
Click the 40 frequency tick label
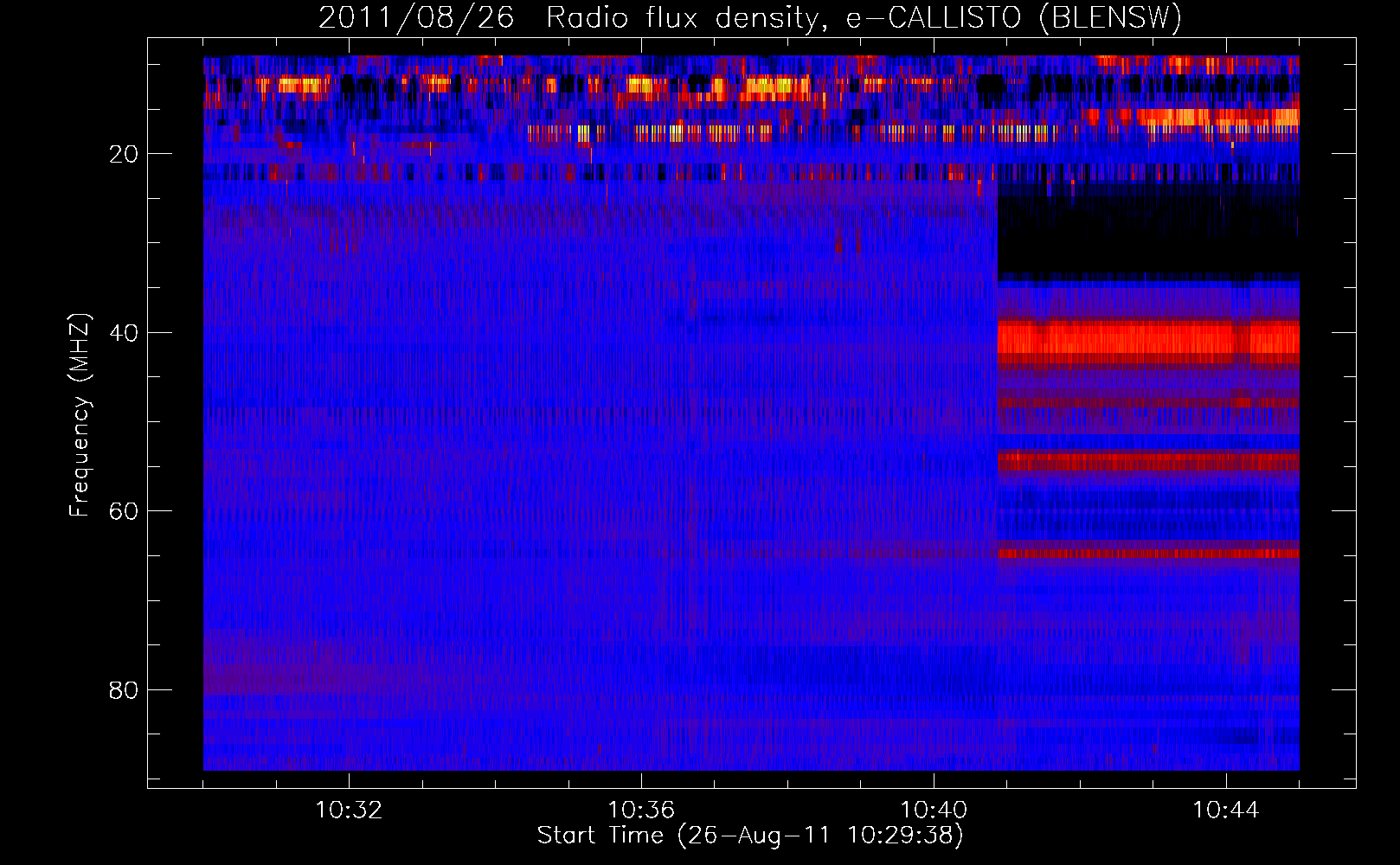[x=125, y=333]
